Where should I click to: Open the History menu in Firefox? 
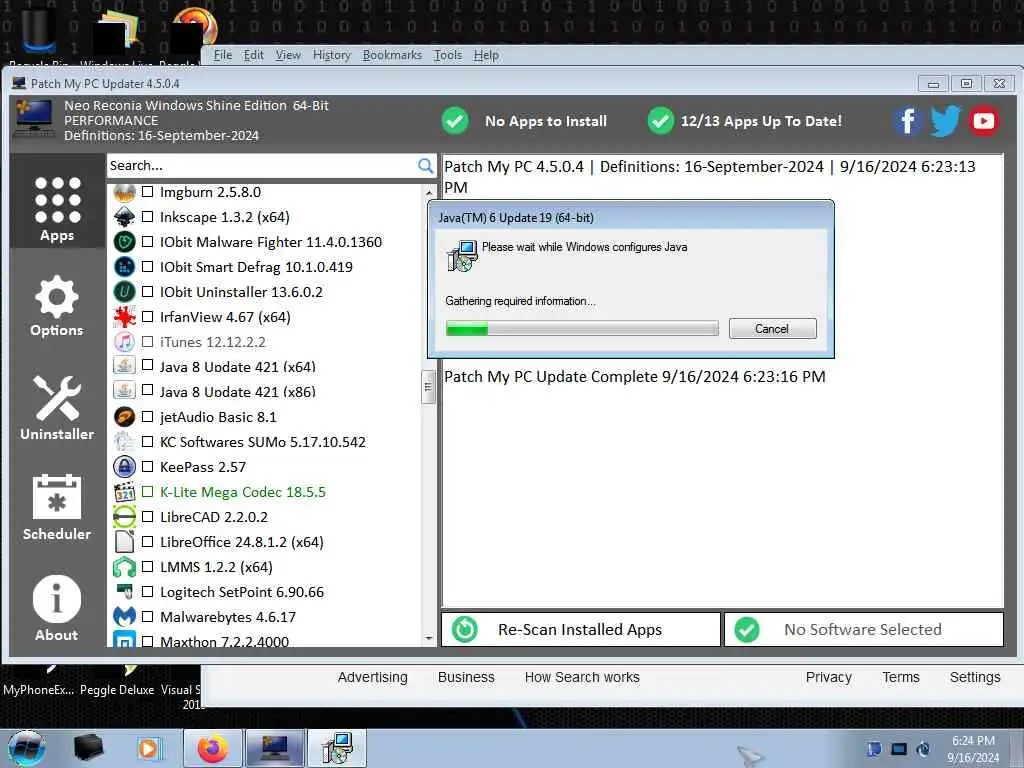coord(332,55)
